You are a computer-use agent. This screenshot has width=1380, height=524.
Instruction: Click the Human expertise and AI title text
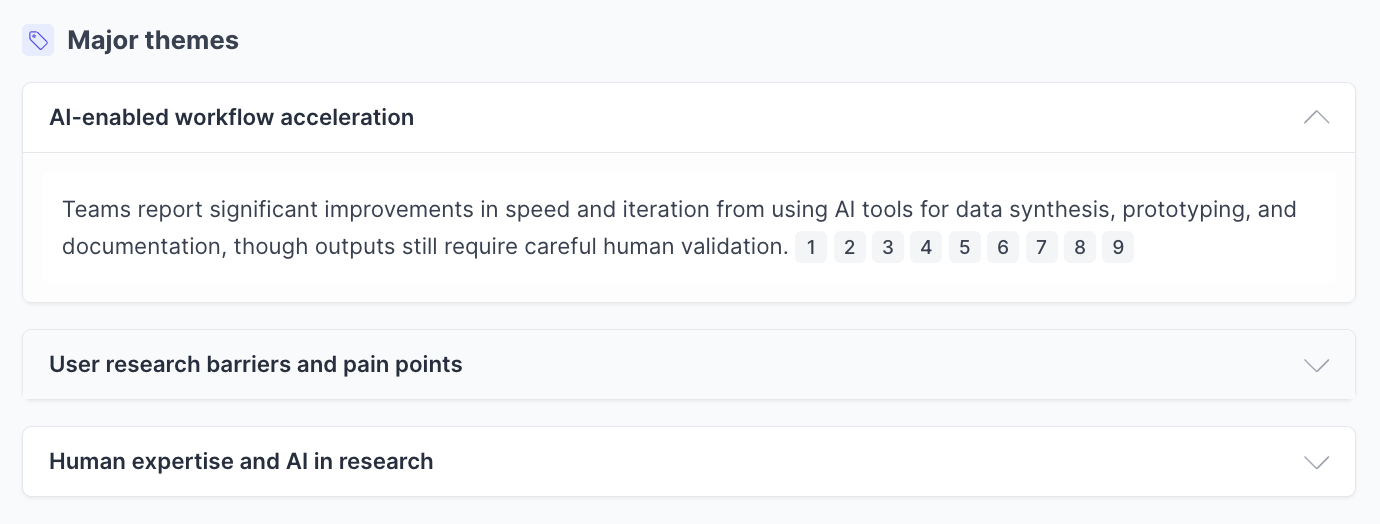point(241,462)
